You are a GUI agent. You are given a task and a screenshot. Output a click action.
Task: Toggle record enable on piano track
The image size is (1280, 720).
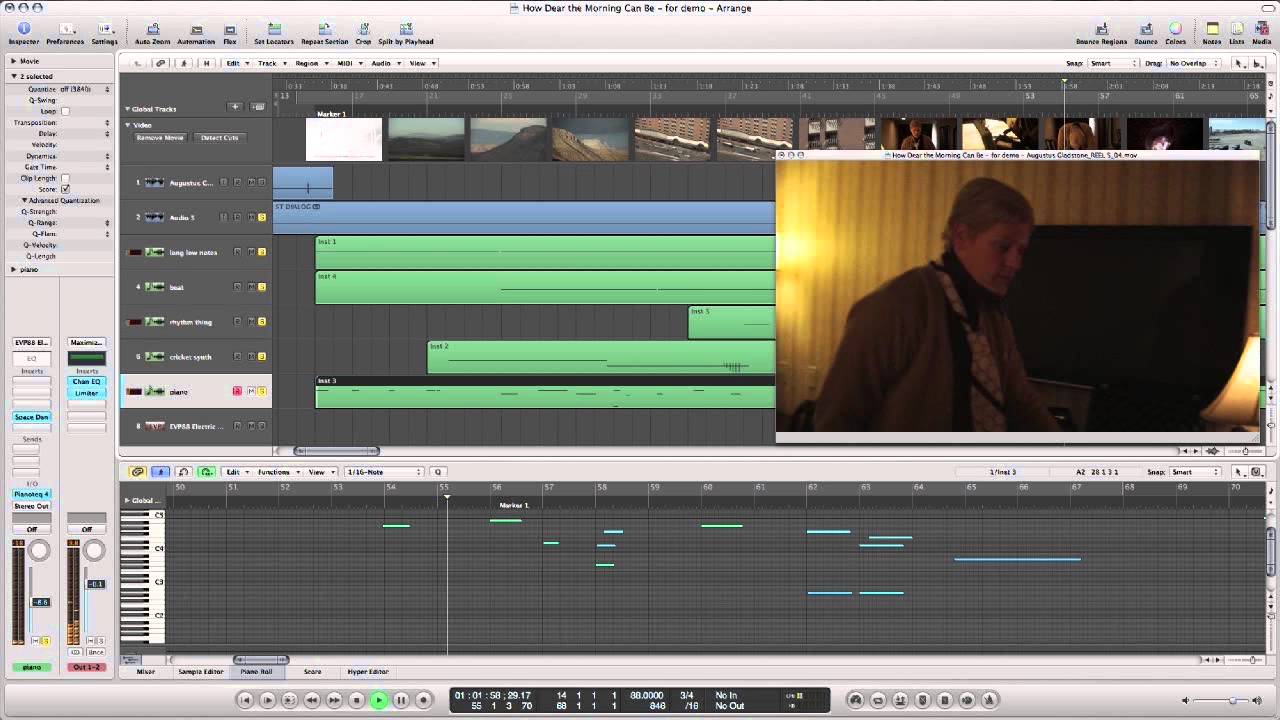click(237, 391)
